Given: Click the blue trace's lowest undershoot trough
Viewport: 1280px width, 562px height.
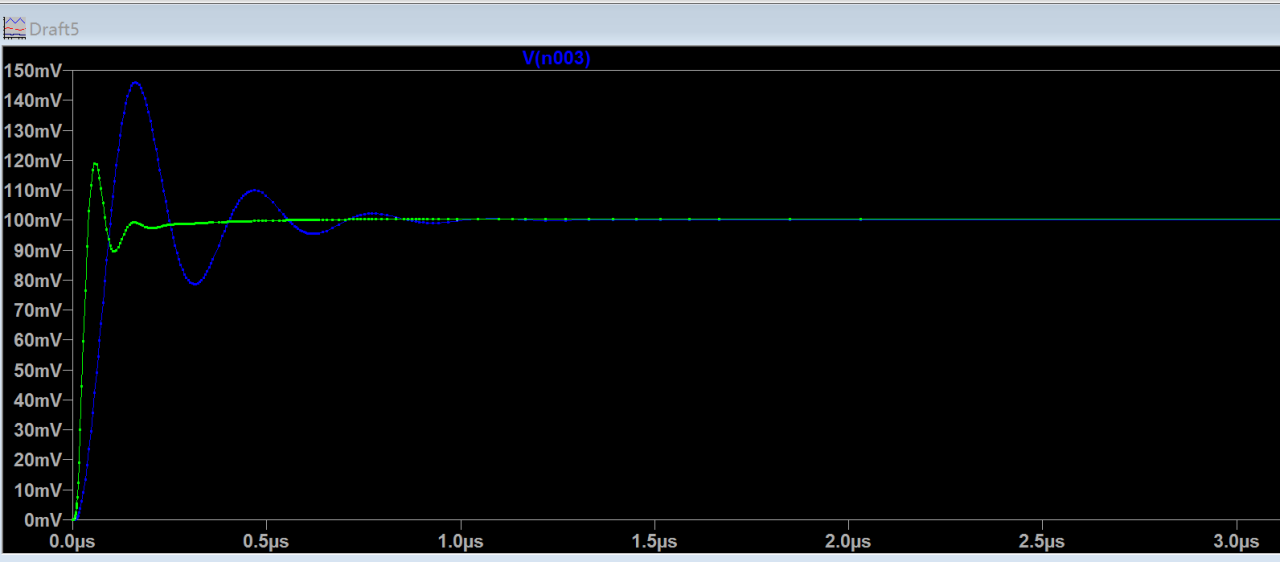Looking at the screenshot, I should point(196,284).
